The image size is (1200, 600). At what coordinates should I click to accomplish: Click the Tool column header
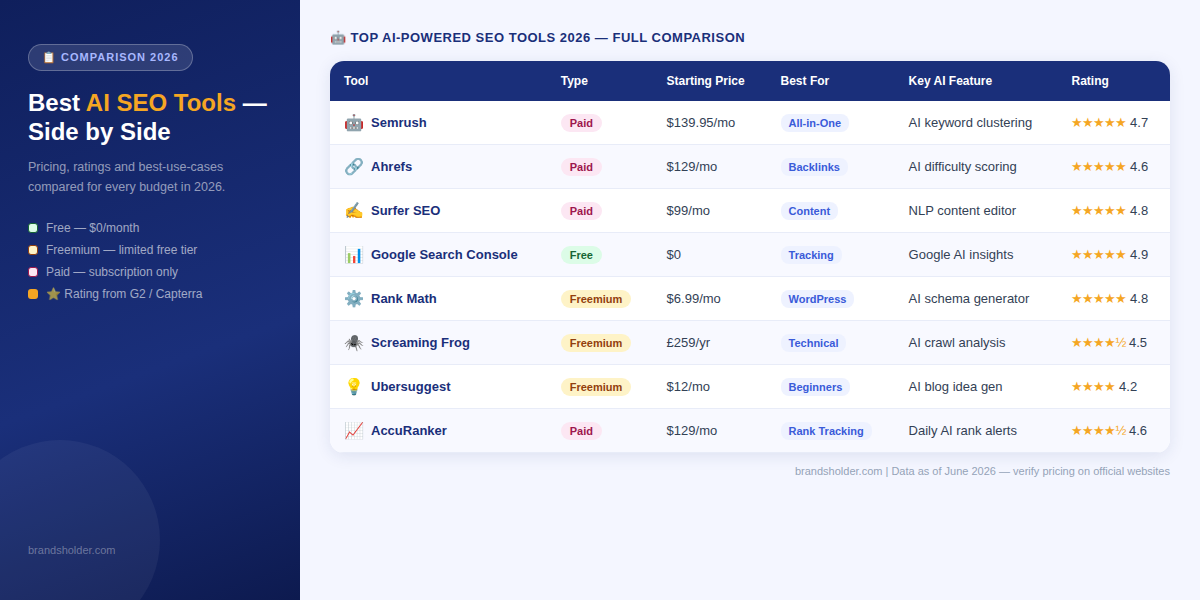tap(356, 81)
